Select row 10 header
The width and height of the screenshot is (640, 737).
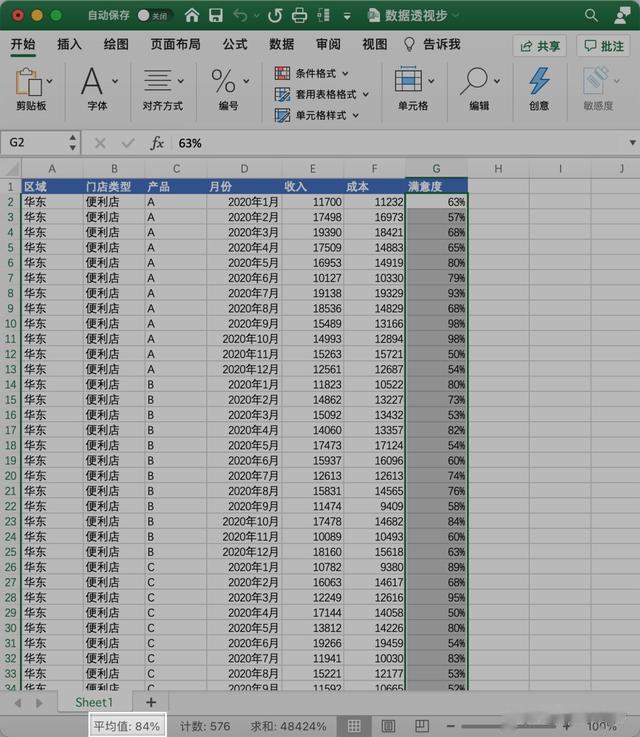point(10,324)
